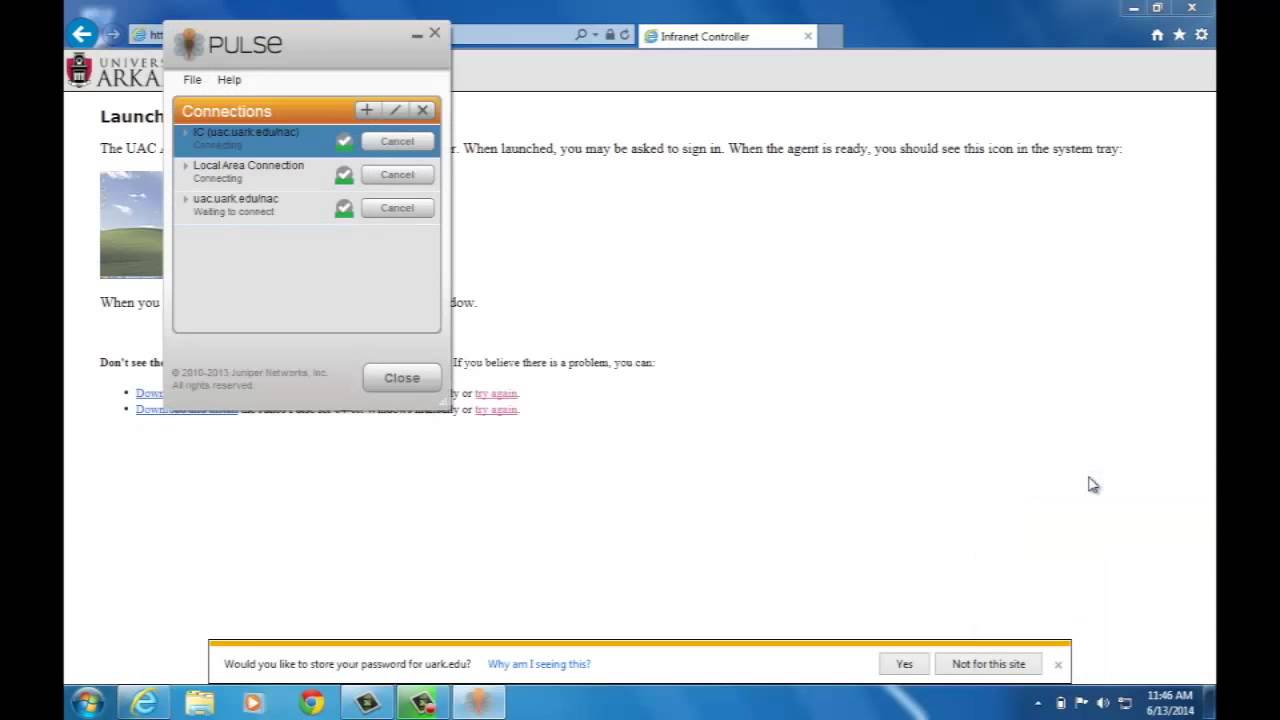Select the IC (uac.uark.edu/nac) row text

[246, 132]
